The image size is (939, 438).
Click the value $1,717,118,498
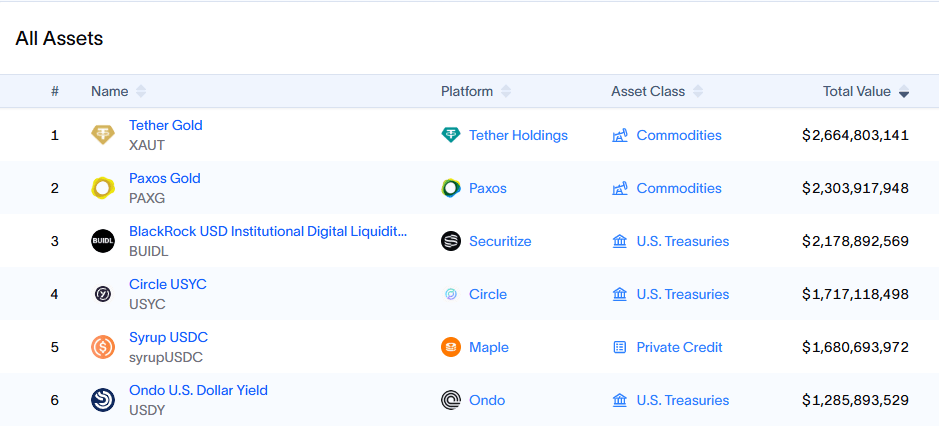click(855, 294)
